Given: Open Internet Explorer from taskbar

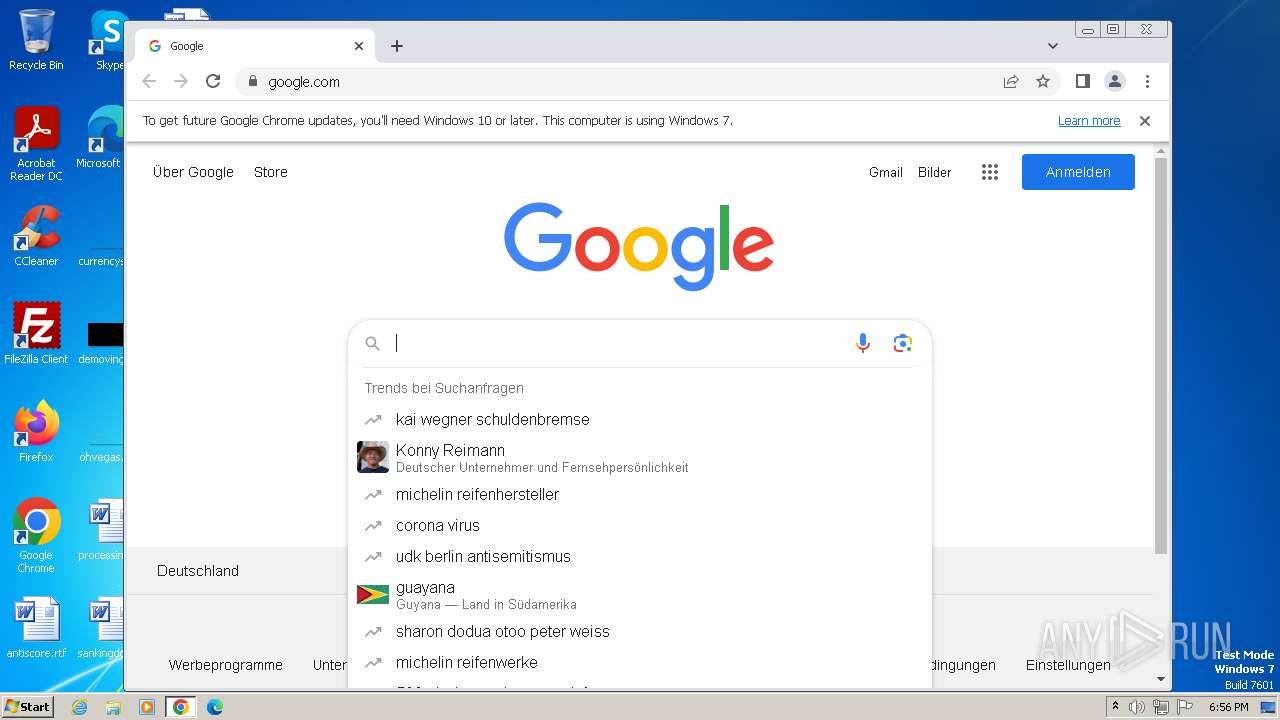Looking at the screenshot, I should (79, 707).
